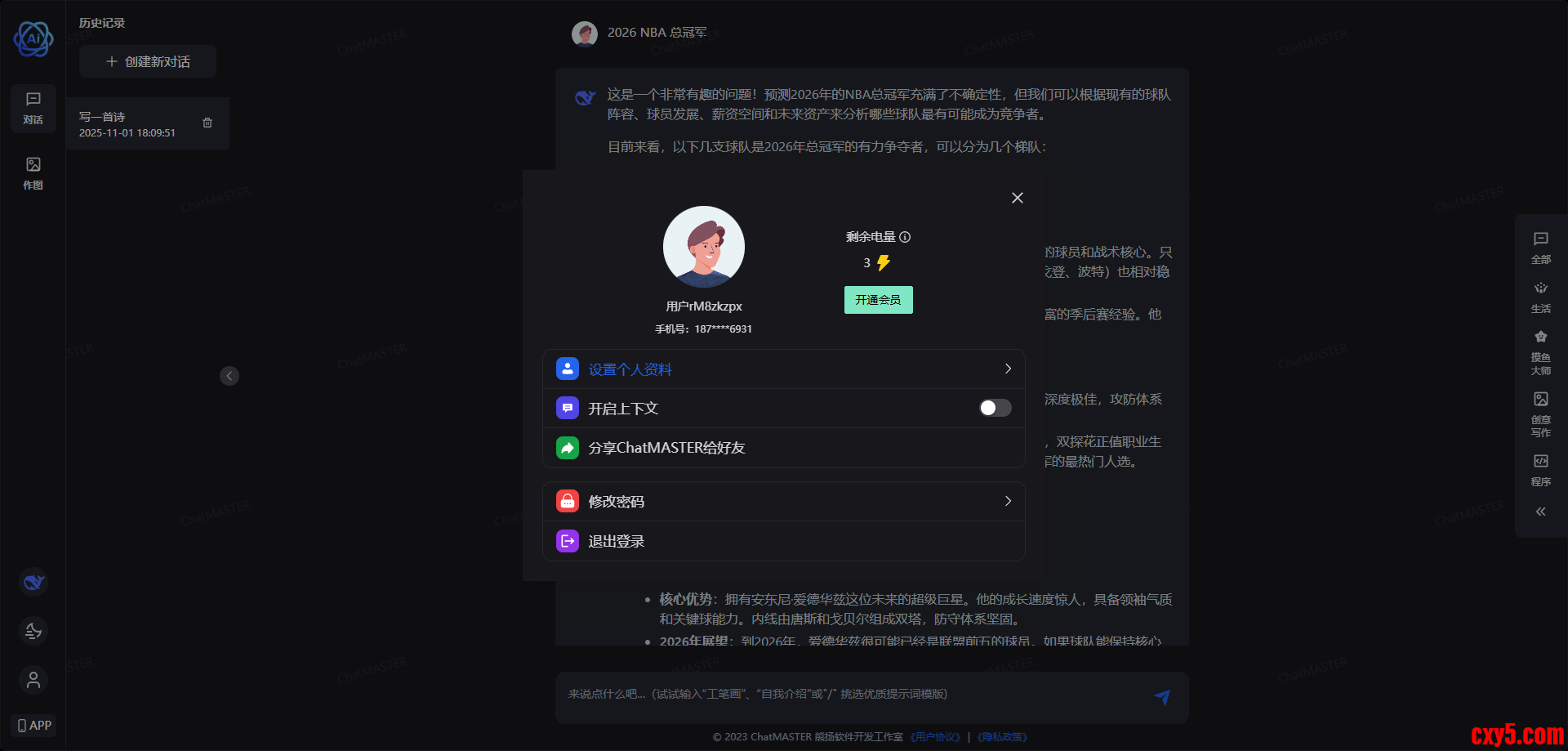Click the 剩余电量 info icon
The width and height of the screenshot is (1568, 751).
pyautogui.click(x=905, y=237)
